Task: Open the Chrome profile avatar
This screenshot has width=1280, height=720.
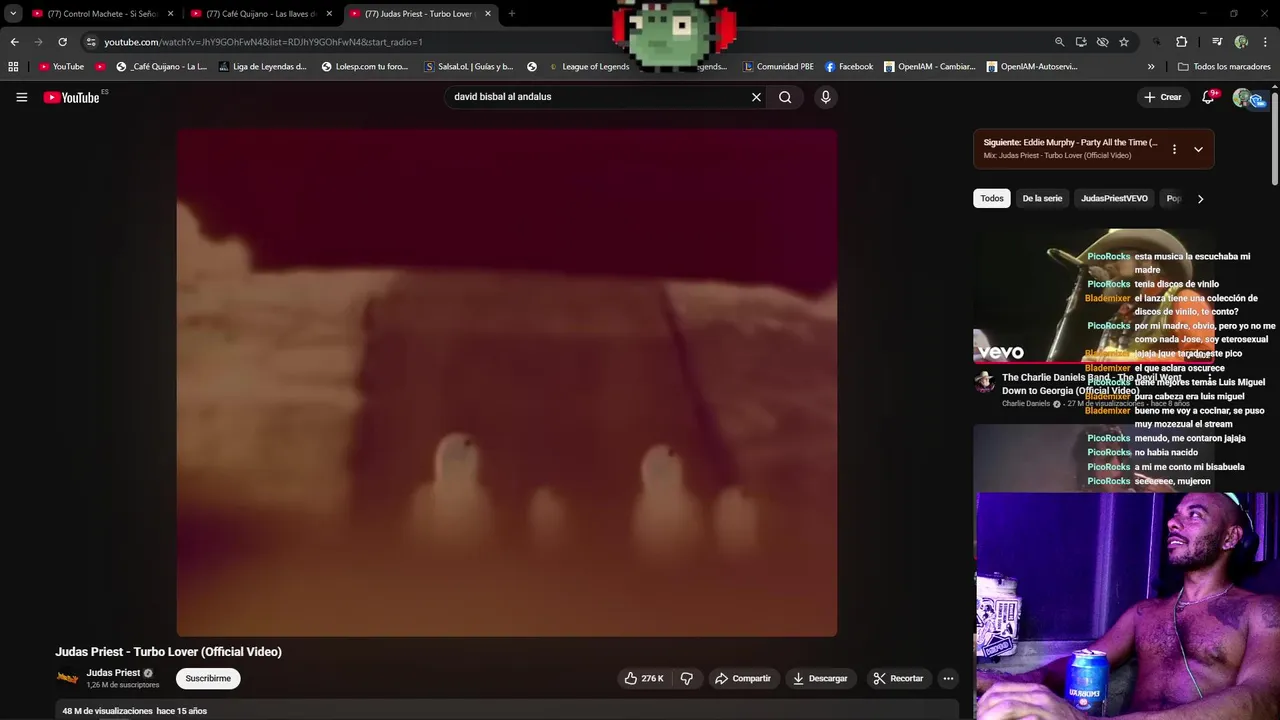Action: (1241, 42)
